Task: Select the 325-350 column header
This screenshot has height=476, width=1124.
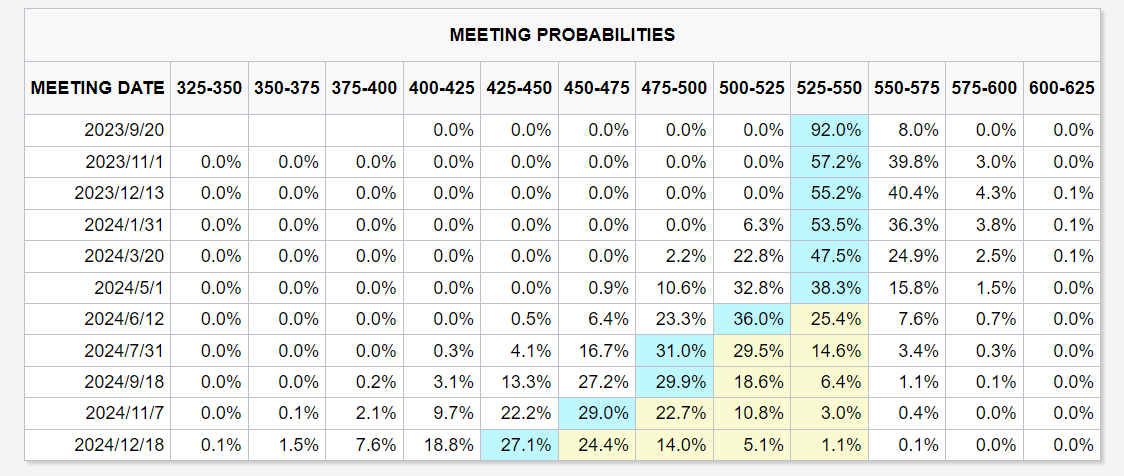Action: 209,88
